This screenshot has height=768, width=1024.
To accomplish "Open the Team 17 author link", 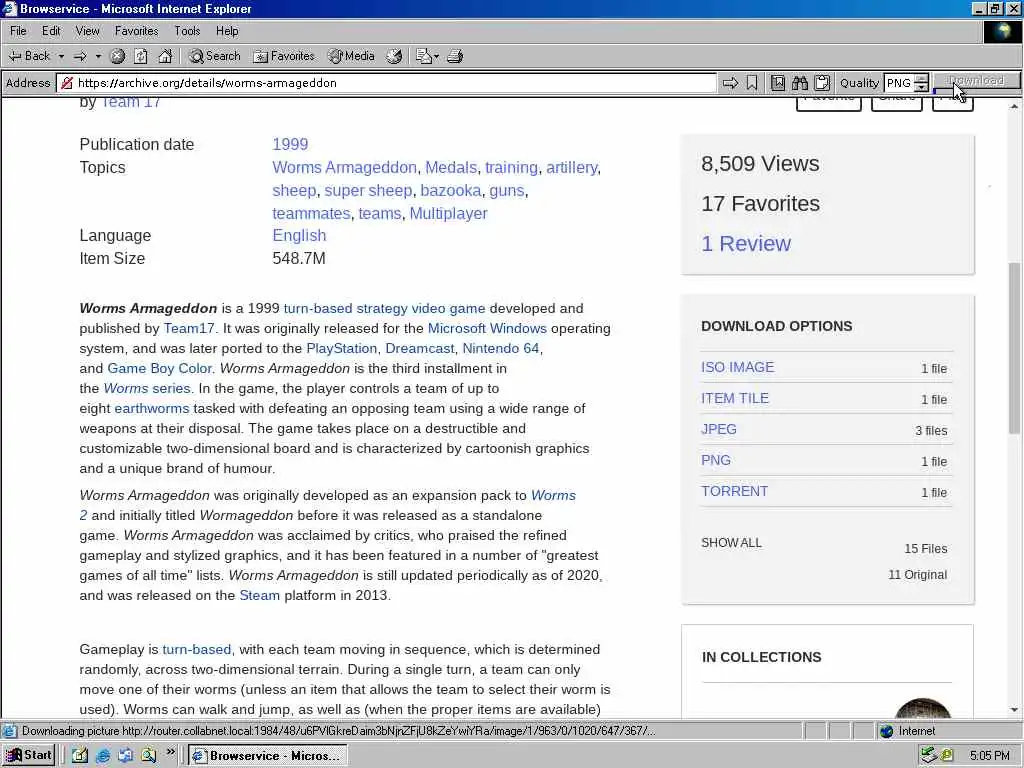I will point(130,102).
